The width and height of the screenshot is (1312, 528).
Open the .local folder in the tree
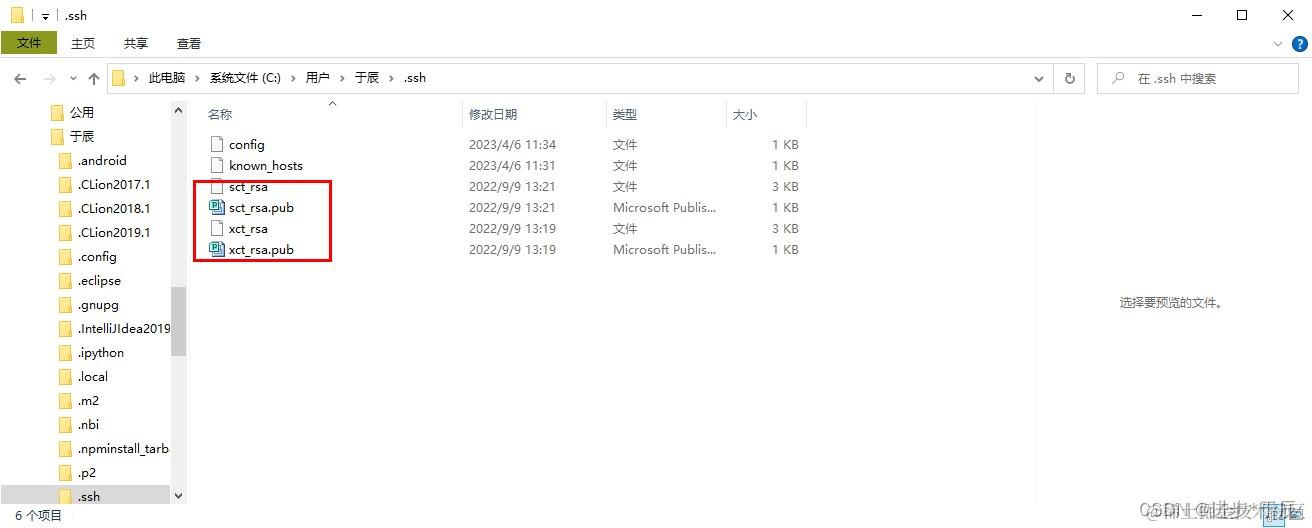(x=93, y=377)
